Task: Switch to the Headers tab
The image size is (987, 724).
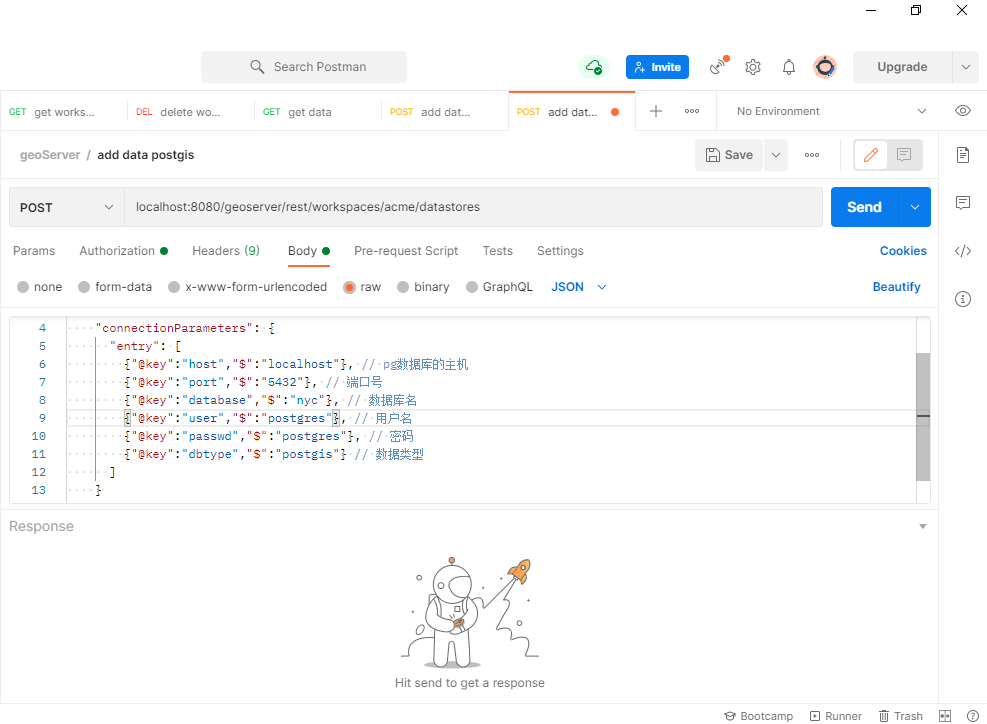Action: coord(225,251)
